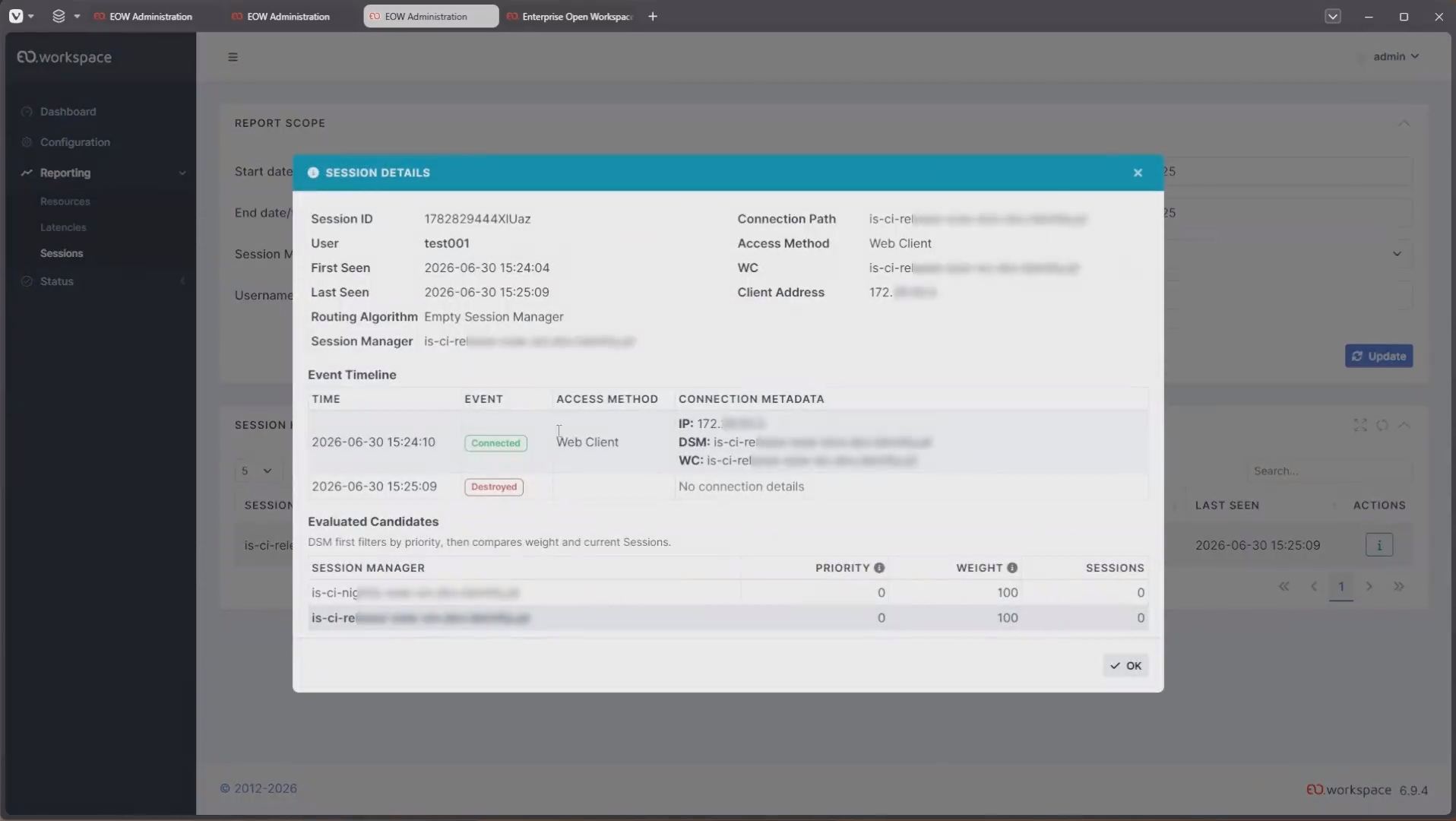Image resolution: width=1456 pixels, height=821 pixels.
Task: Click the session info action button
Action: click(1378, 545)
